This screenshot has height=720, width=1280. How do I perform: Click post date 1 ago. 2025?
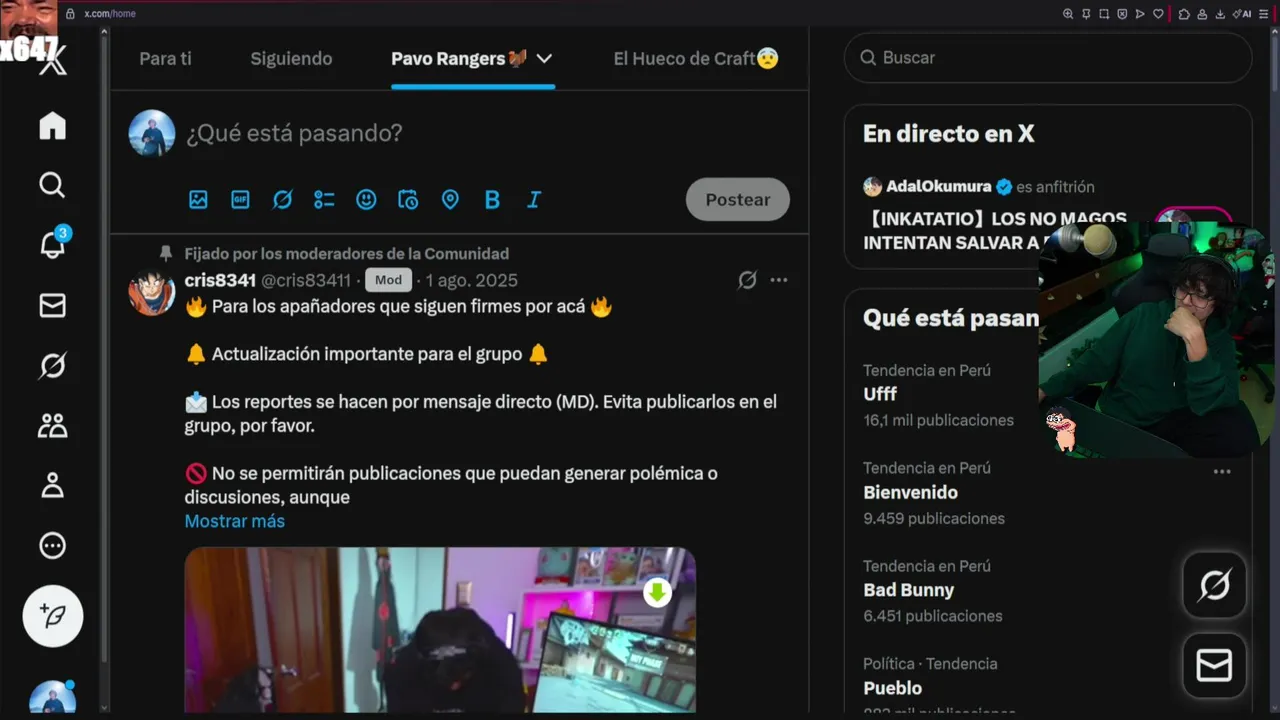pos(472,280)
